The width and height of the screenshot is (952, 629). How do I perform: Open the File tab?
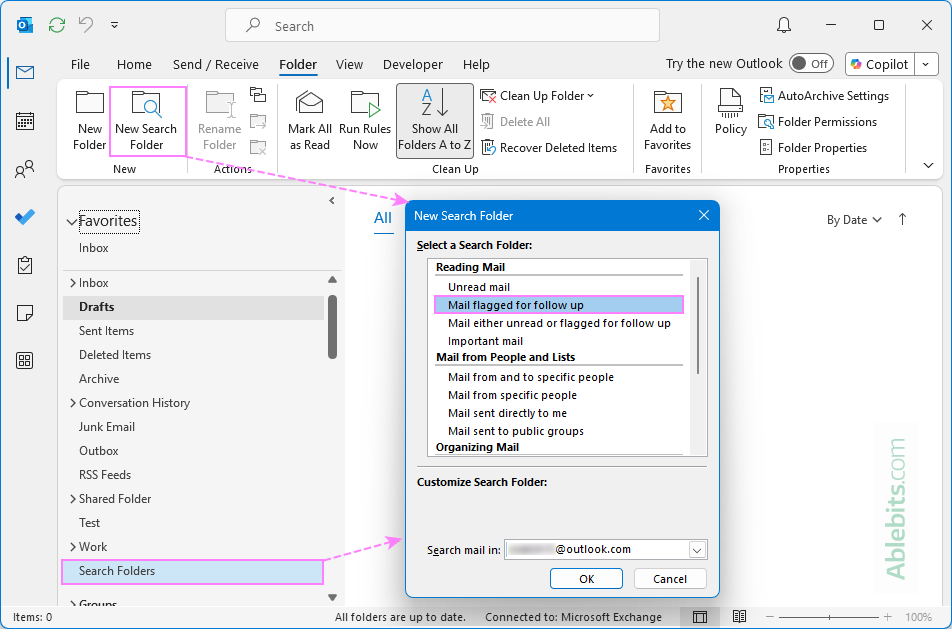(80, 64)
